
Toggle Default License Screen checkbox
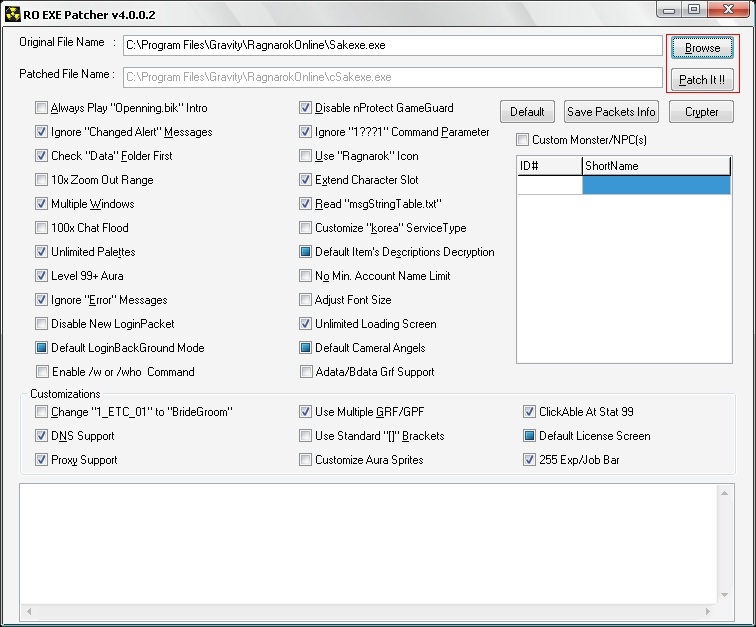click(x=529, y=436)
